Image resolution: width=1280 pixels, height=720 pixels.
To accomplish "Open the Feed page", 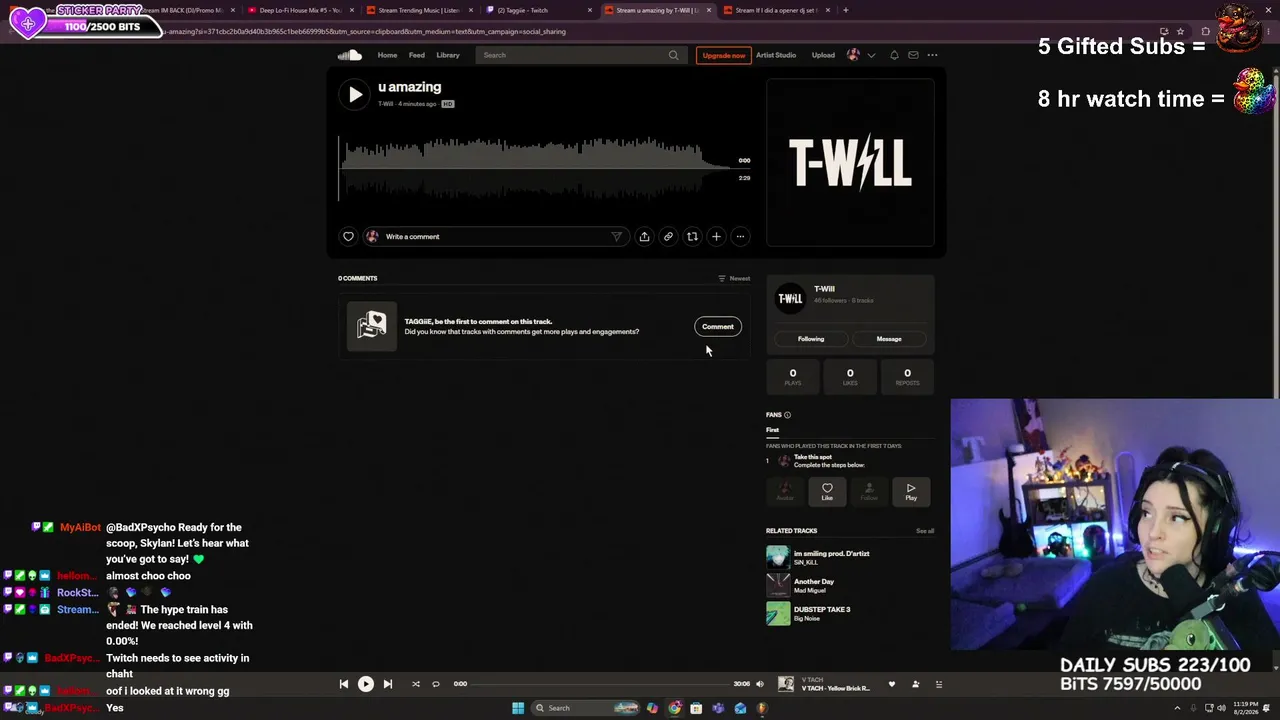I will (417, 55).
